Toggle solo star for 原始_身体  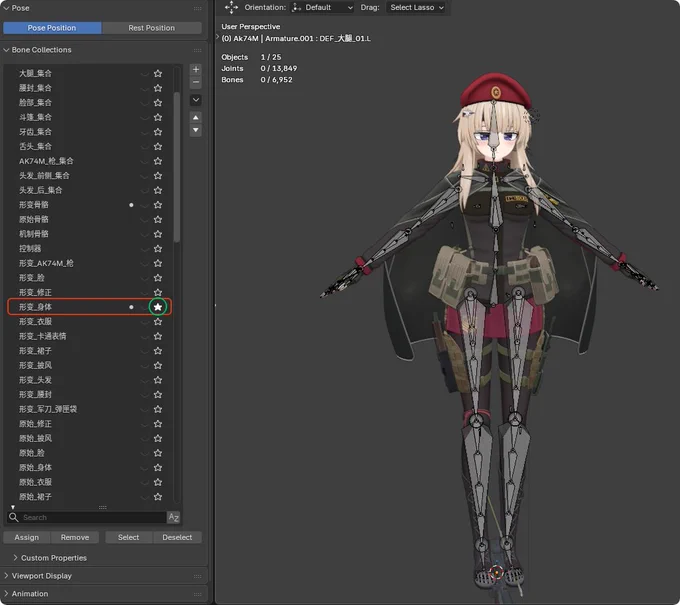(158, 468)
